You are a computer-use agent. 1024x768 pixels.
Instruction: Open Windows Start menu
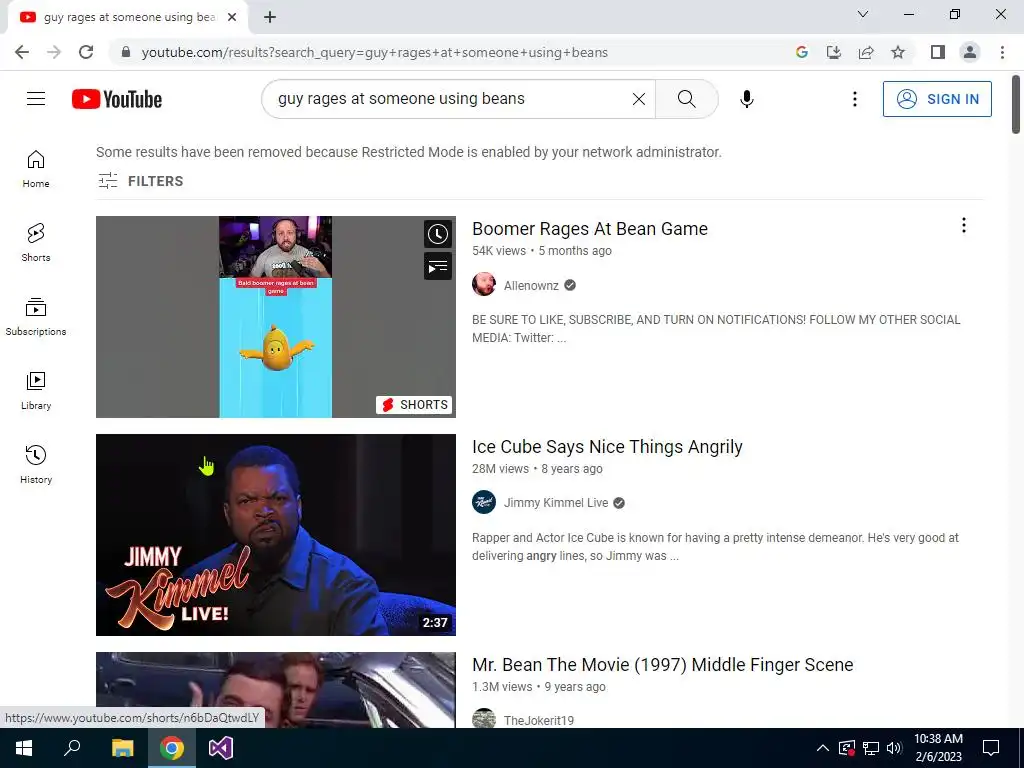pos(24,748)
